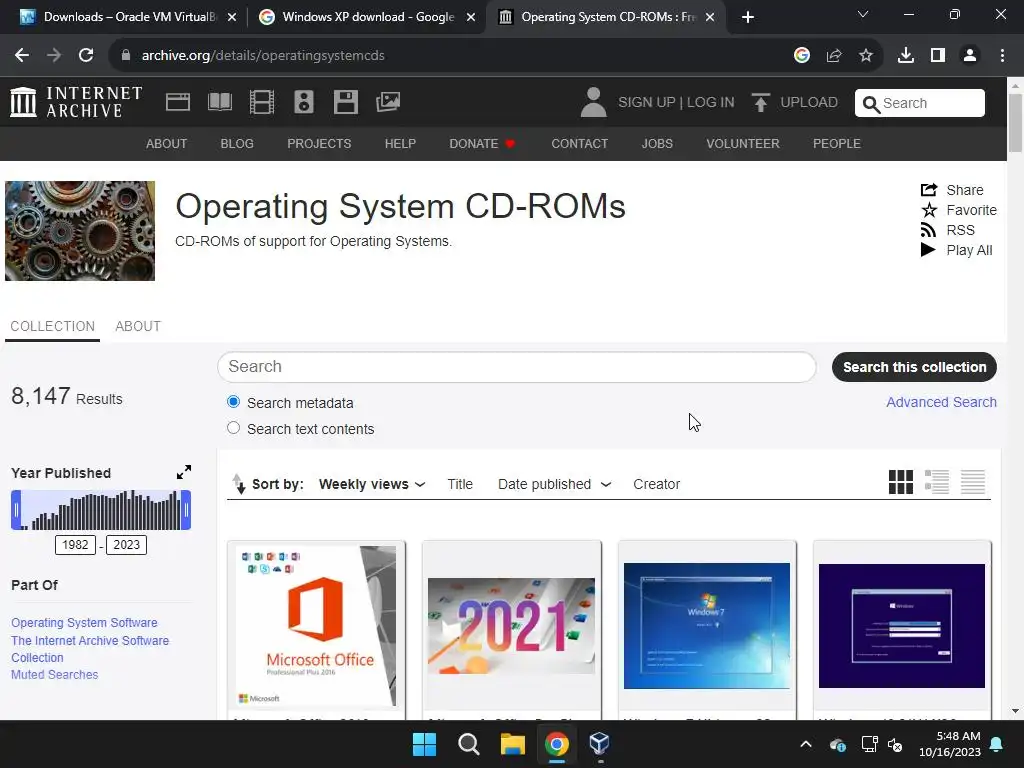Open Chrome downloads icon

pyautogui.click(x=905, y=56)
